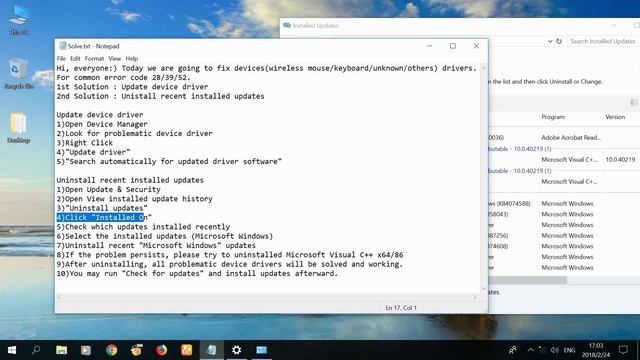Open the Format menu in Notepad

[94, 58]
